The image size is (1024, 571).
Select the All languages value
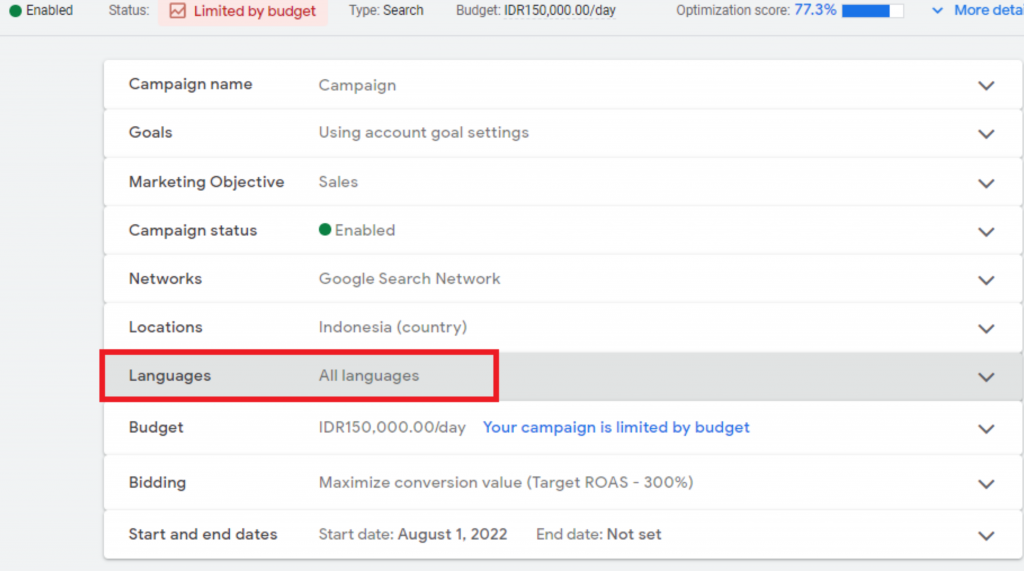(x=369, y=376)
